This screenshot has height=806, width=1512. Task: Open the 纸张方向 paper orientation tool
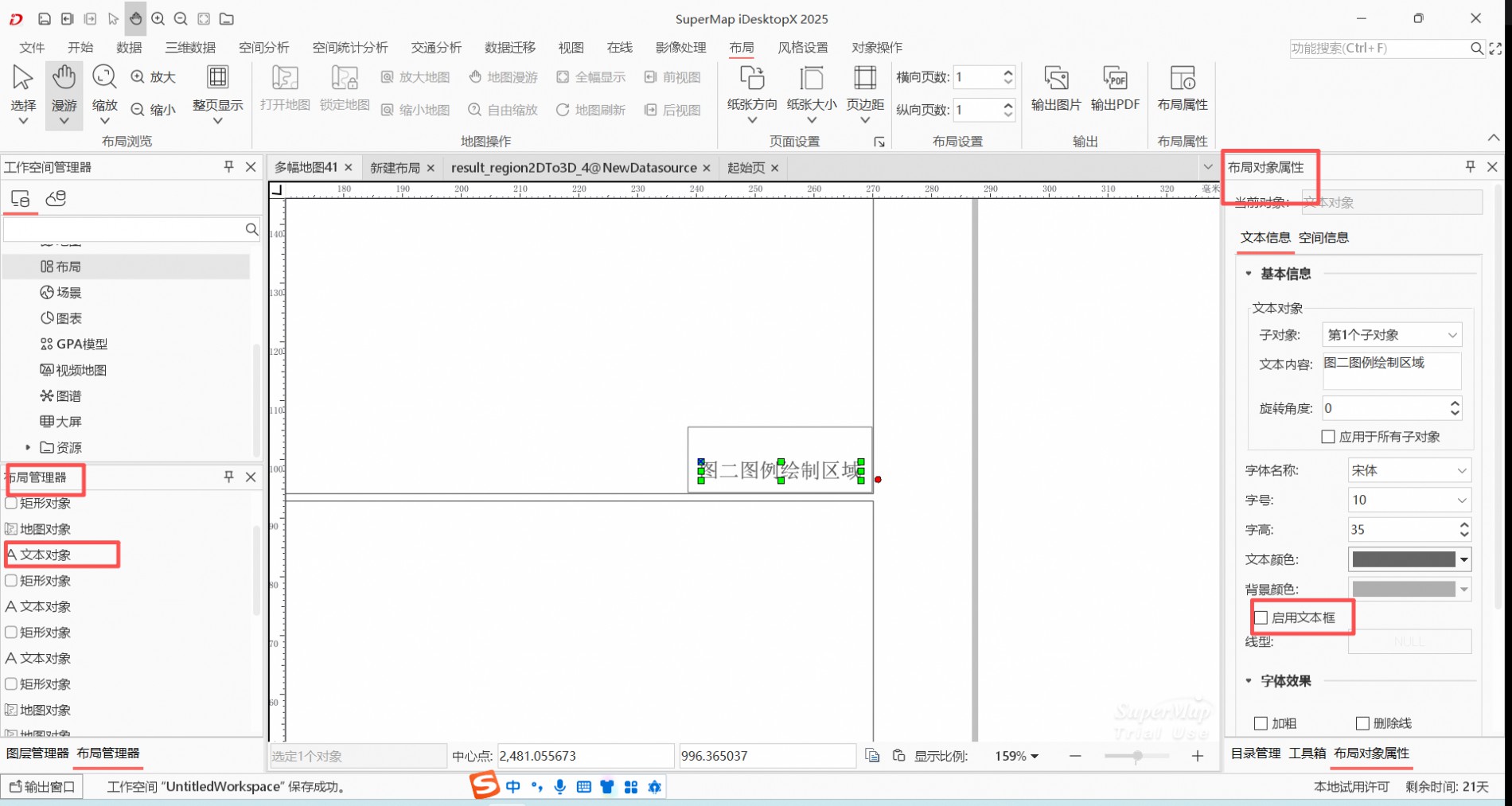(x=751, y=89)
